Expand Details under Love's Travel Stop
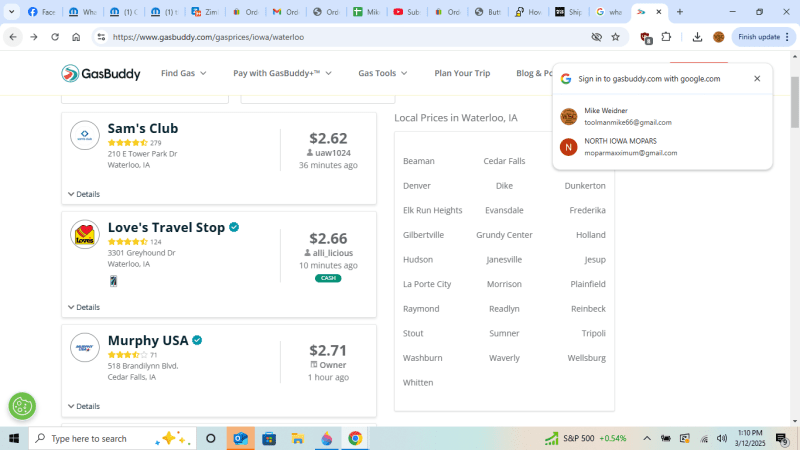 tap(84, 307)
